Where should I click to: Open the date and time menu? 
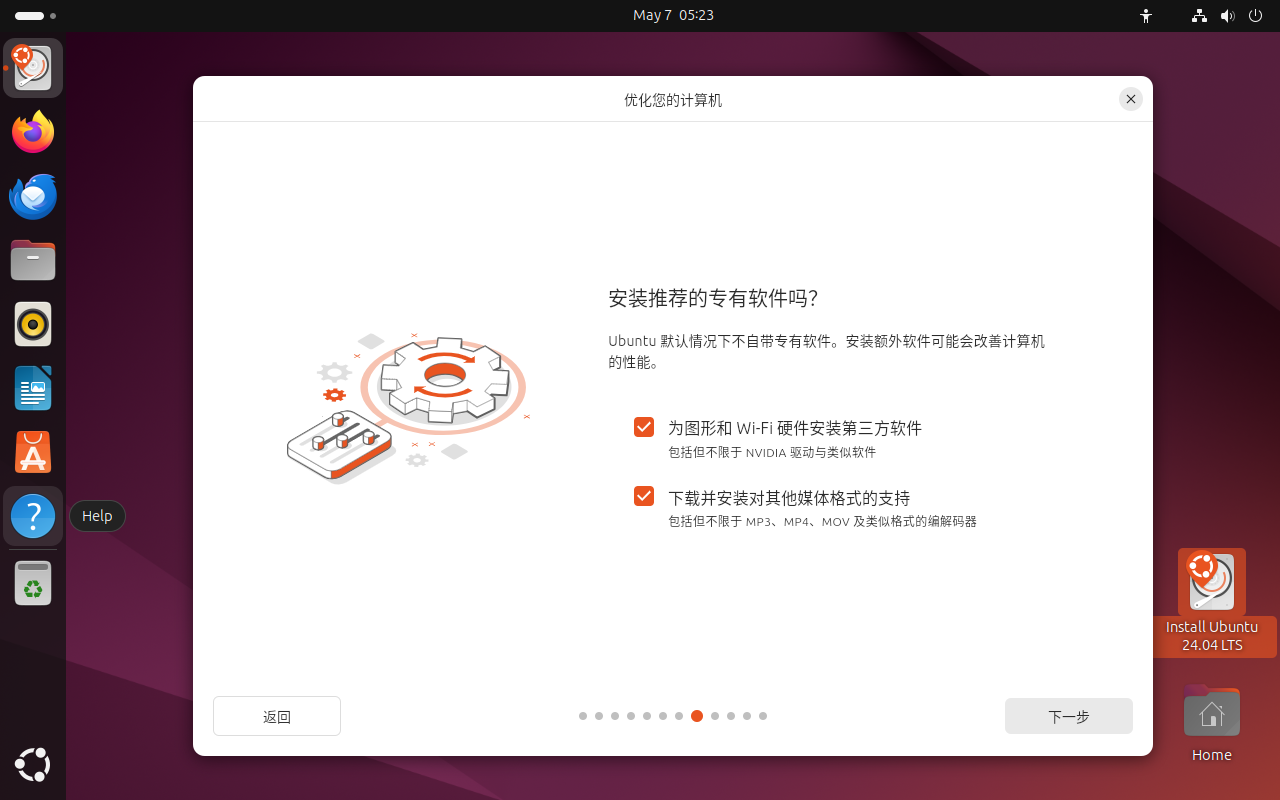pyautogui.click(x=673, y=15)
